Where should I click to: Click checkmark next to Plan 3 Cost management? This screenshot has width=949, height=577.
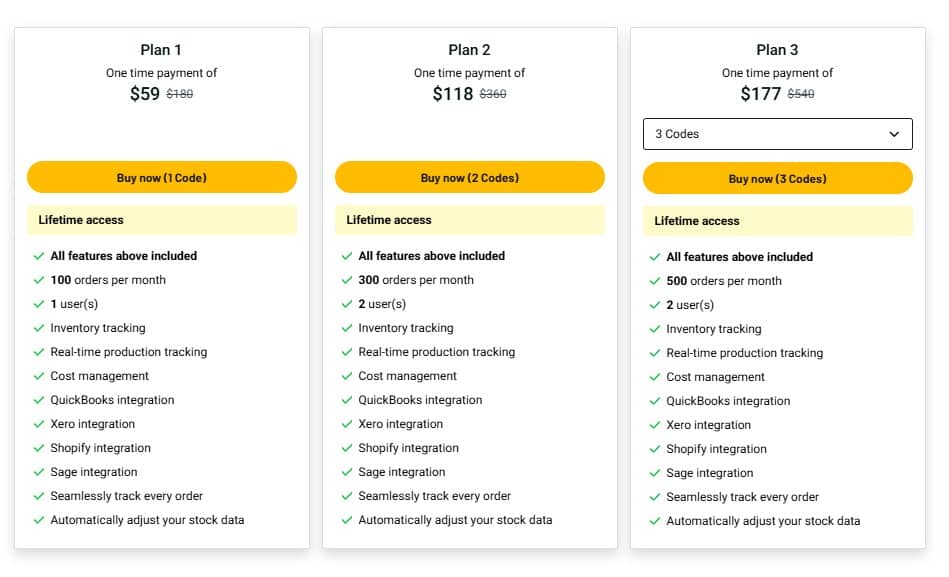click(655, 377)
